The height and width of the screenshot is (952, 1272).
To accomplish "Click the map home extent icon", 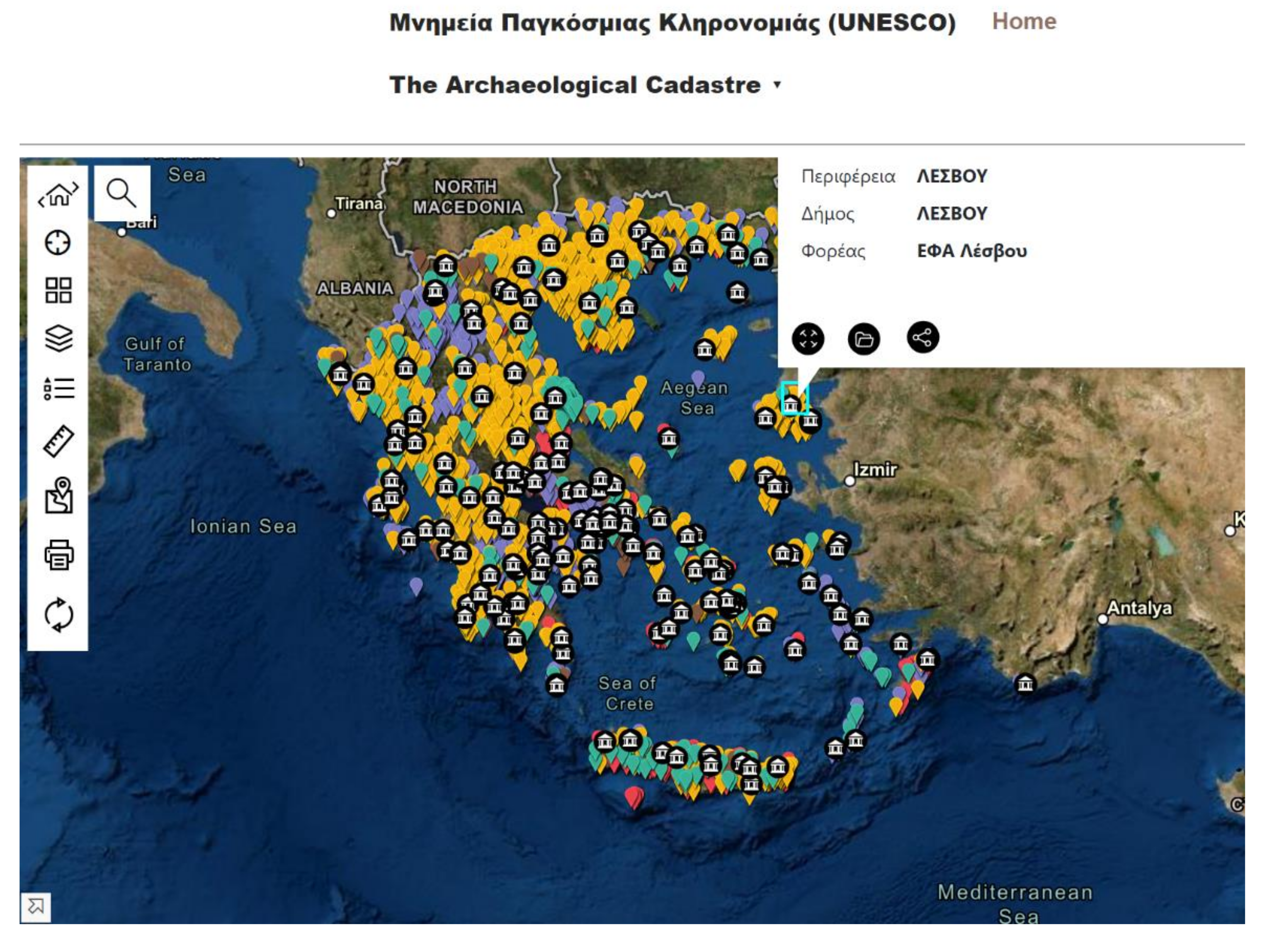I will click(58, 194).
